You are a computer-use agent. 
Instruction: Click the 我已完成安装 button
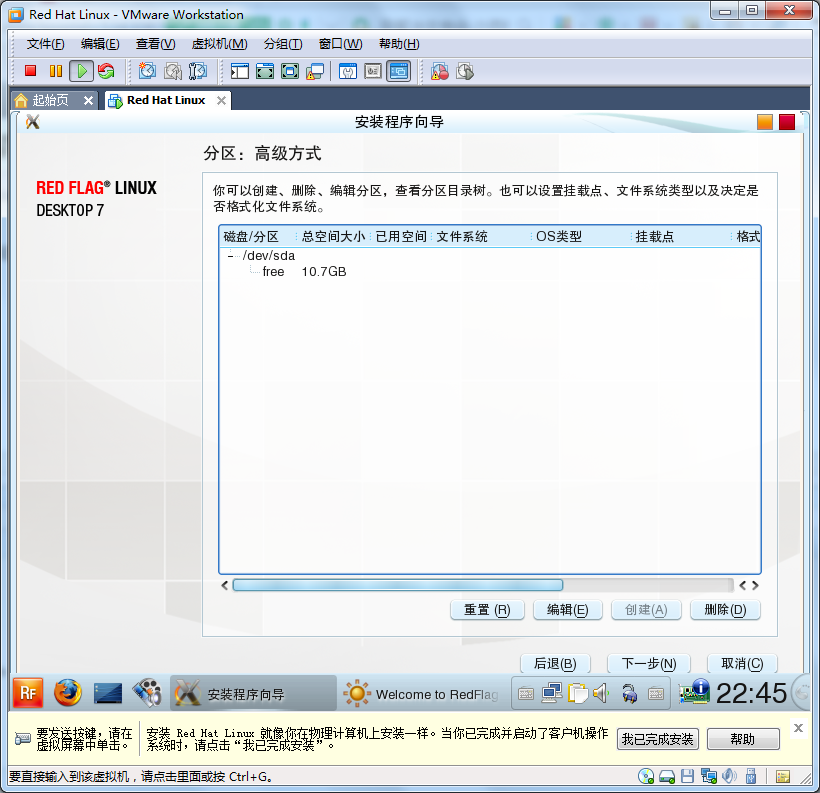[x=657, y=739]
